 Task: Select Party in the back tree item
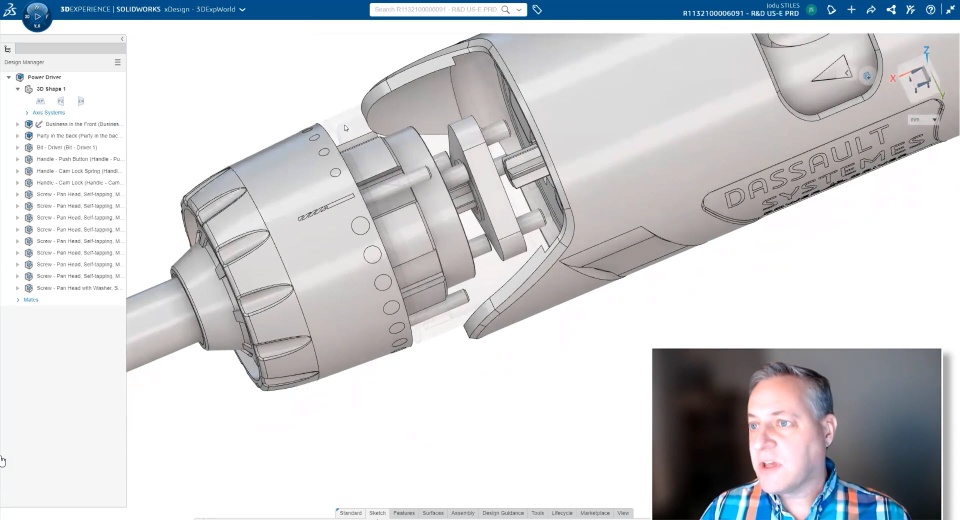[79, 136]
